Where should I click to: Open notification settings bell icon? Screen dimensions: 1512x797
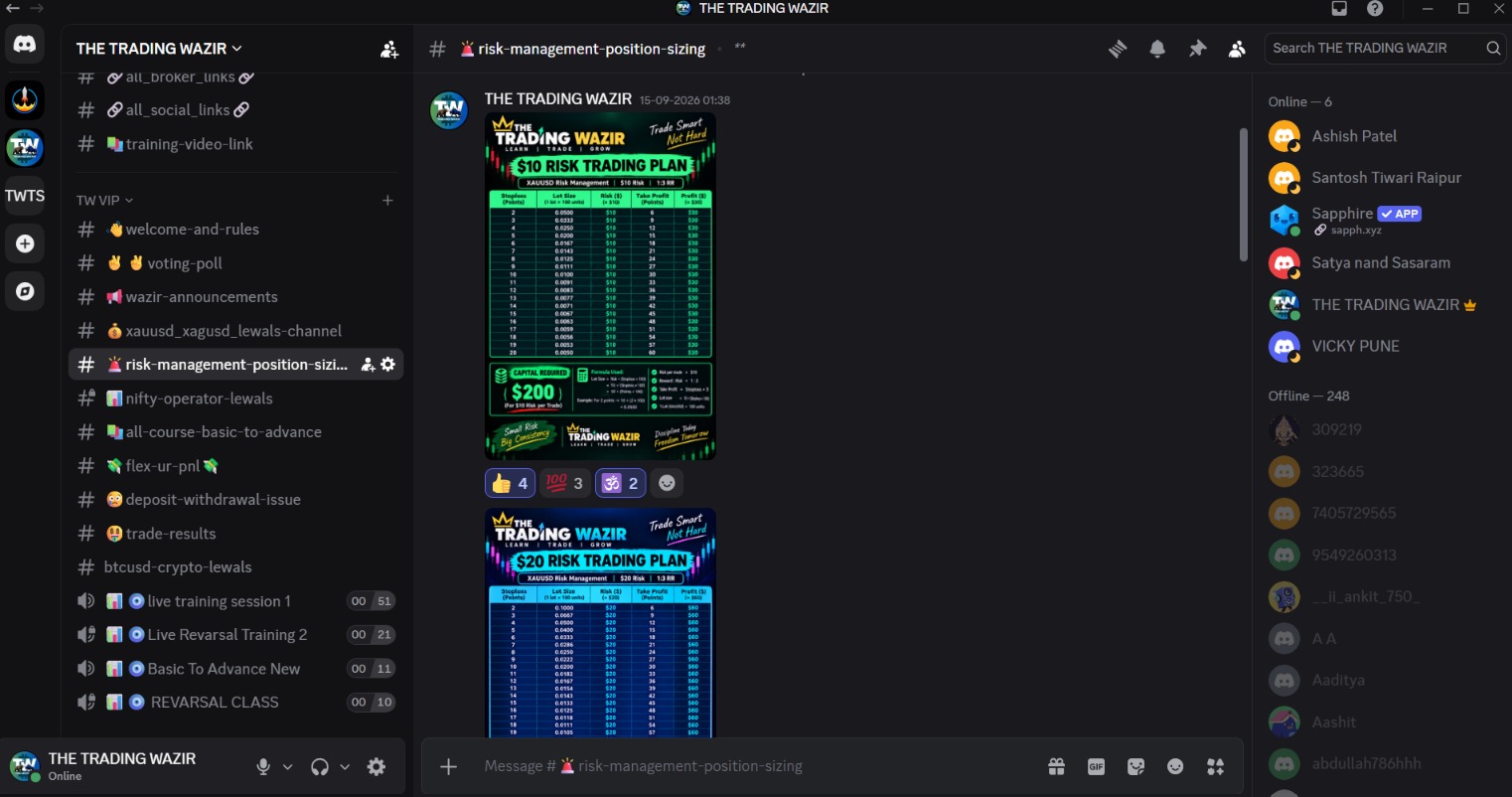(1157, 49)
